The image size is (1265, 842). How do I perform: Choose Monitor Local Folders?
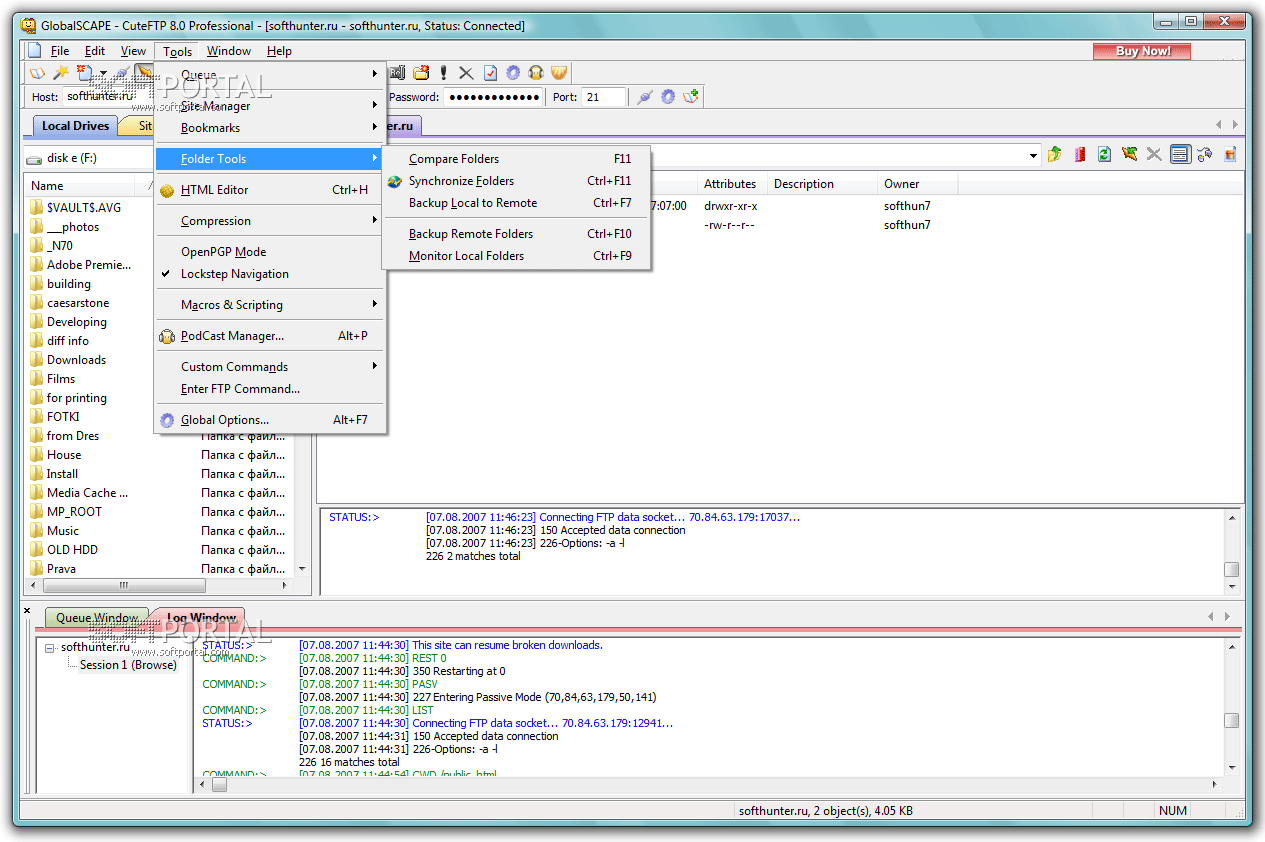coord(516,256)
